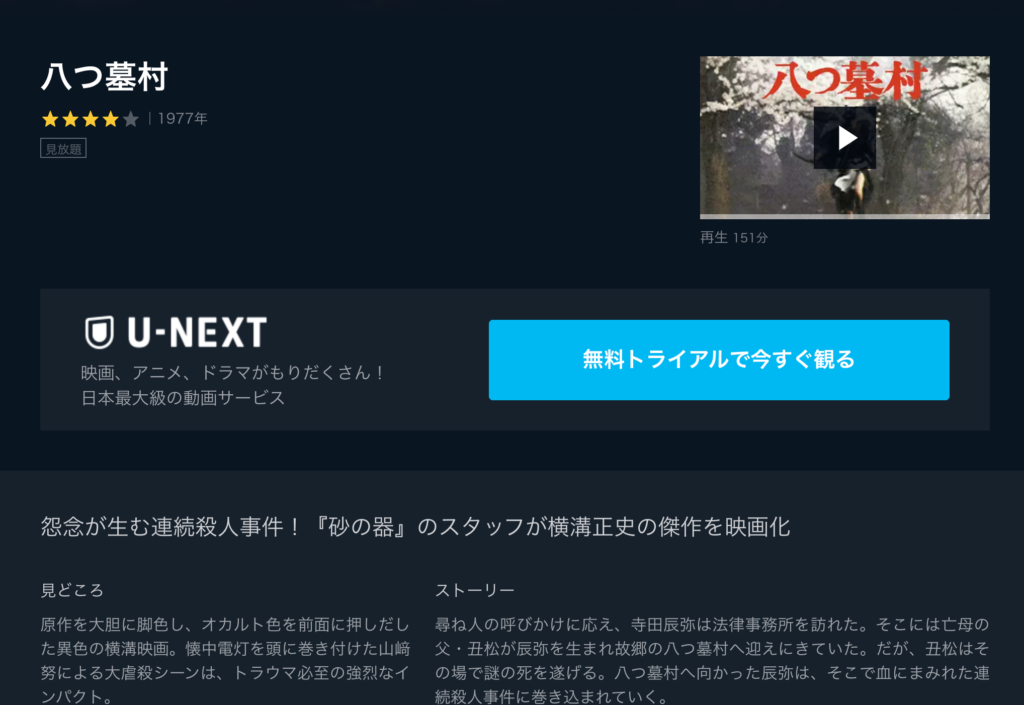
Task: Click the 見放題 badge
Action: [x=63, y=149]
